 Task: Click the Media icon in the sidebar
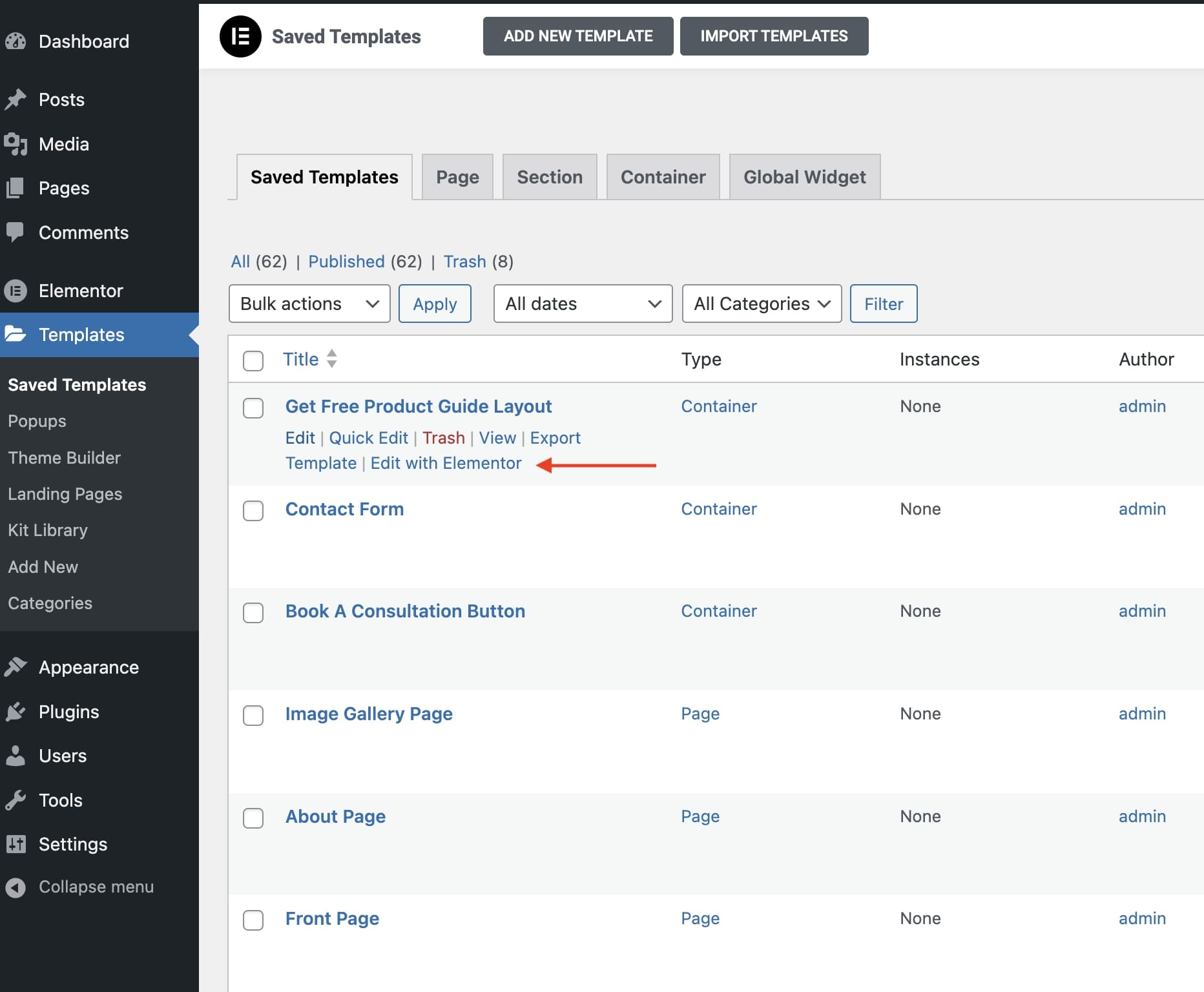(16, 144)
